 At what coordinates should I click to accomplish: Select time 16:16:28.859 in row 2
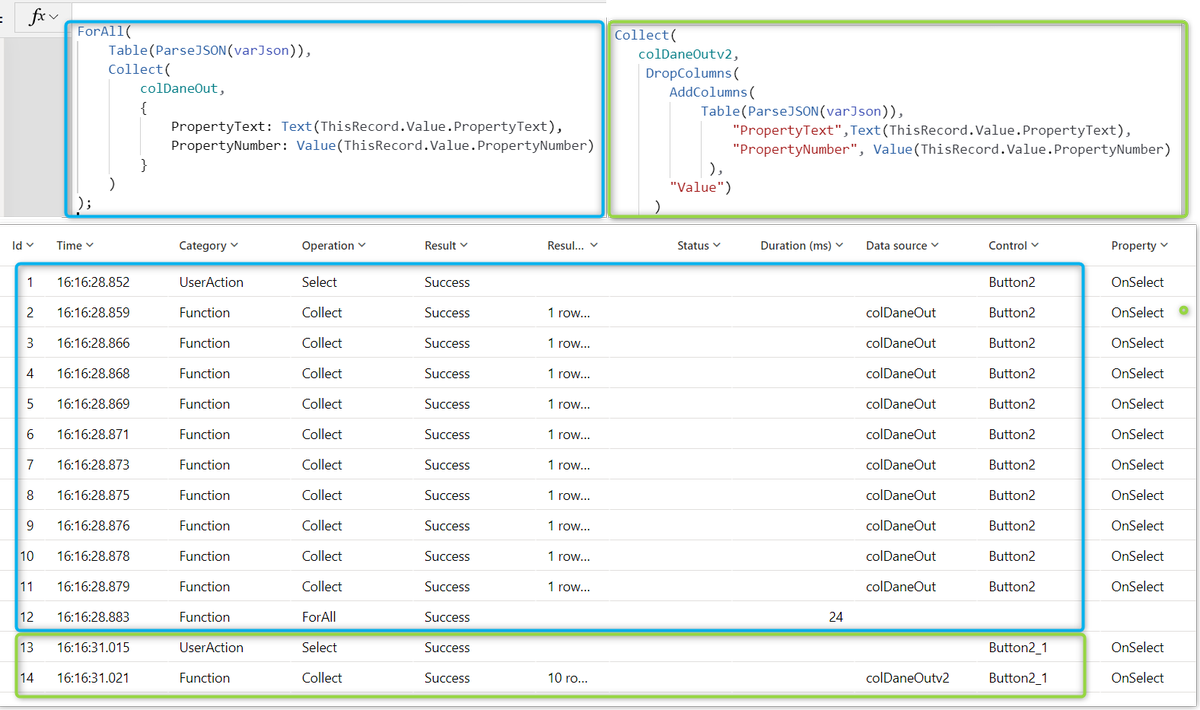coord(93,313)
